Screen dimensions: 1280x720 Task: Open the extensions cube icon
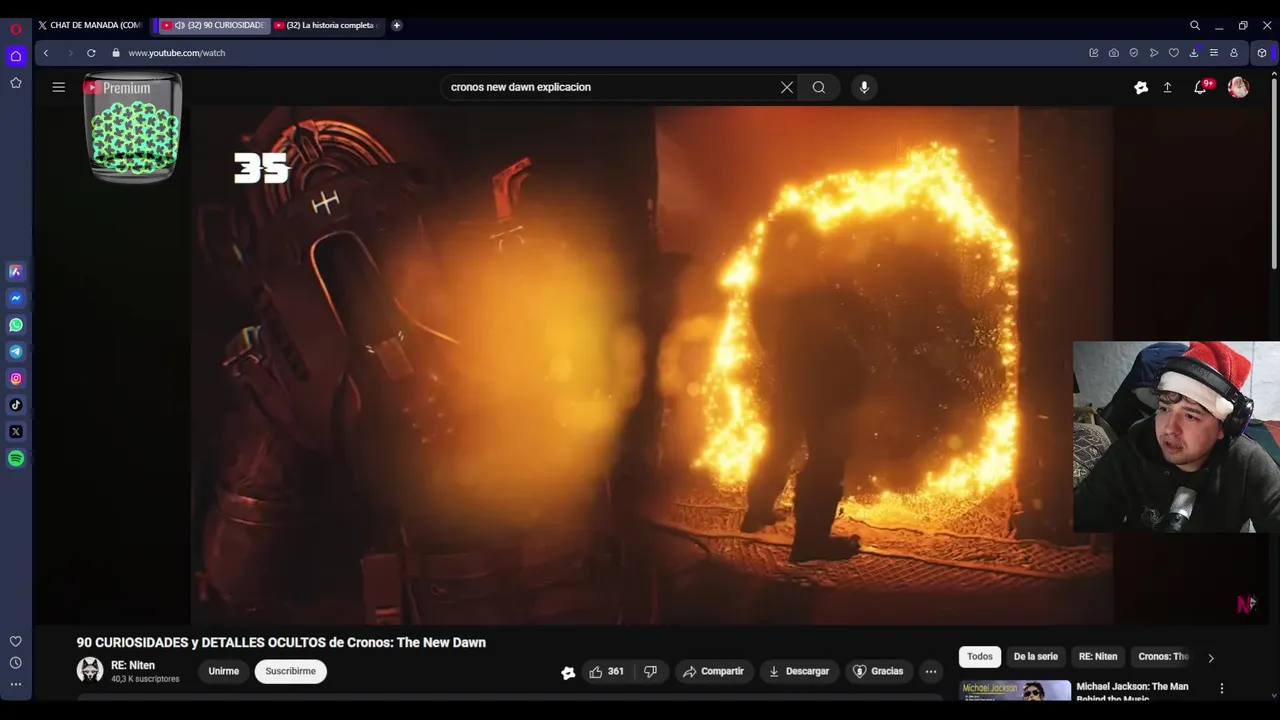point(1262,53)
